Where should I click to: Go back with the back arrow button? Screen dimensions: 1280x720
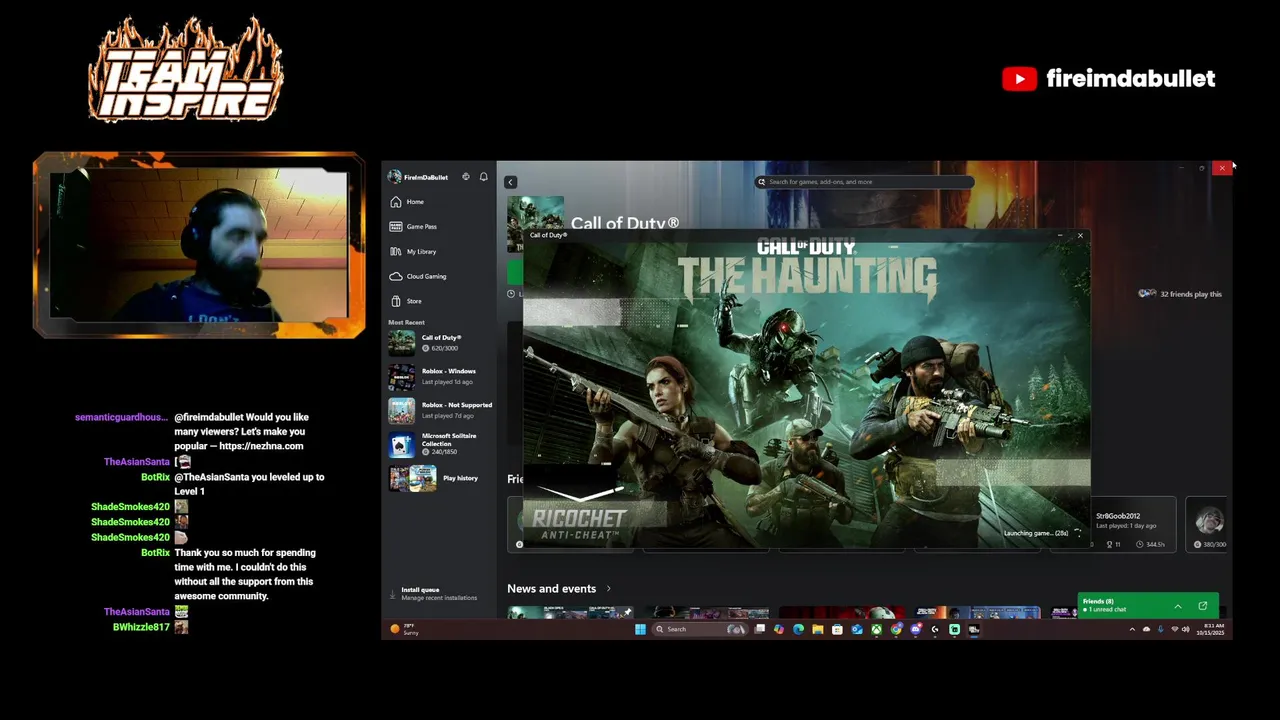[x=511, y=182]
